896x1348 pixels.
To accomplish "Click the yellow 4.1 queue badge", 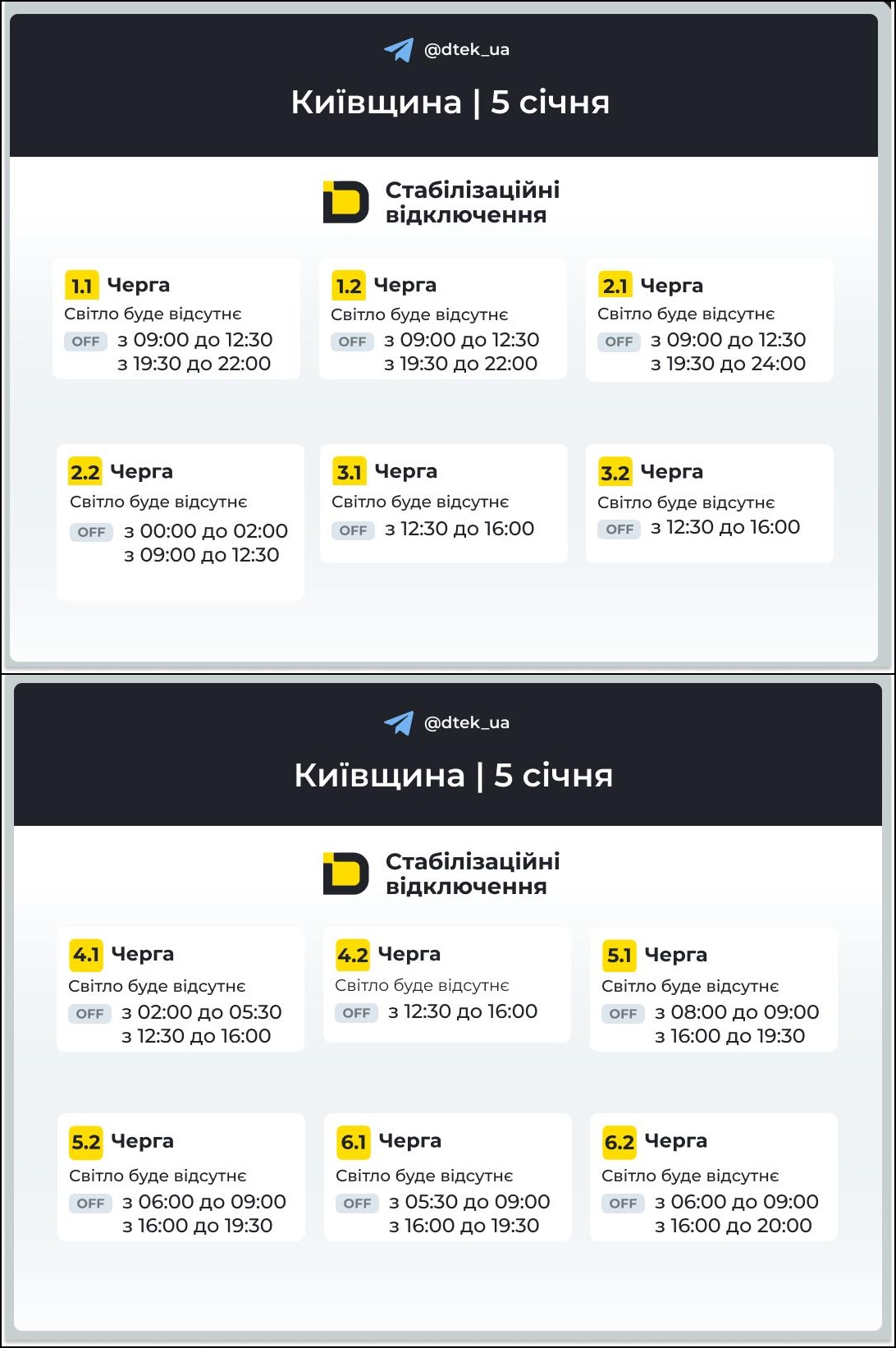I will (x=86, y=955).
